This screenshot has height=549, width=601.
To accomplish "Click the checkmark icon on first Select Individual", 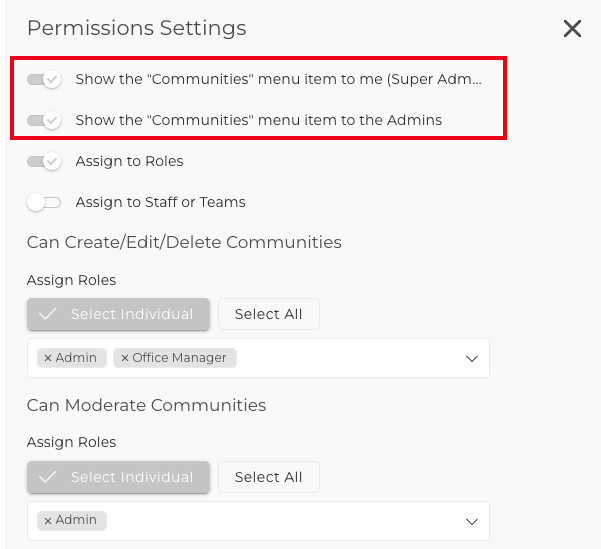I will 48,314.
